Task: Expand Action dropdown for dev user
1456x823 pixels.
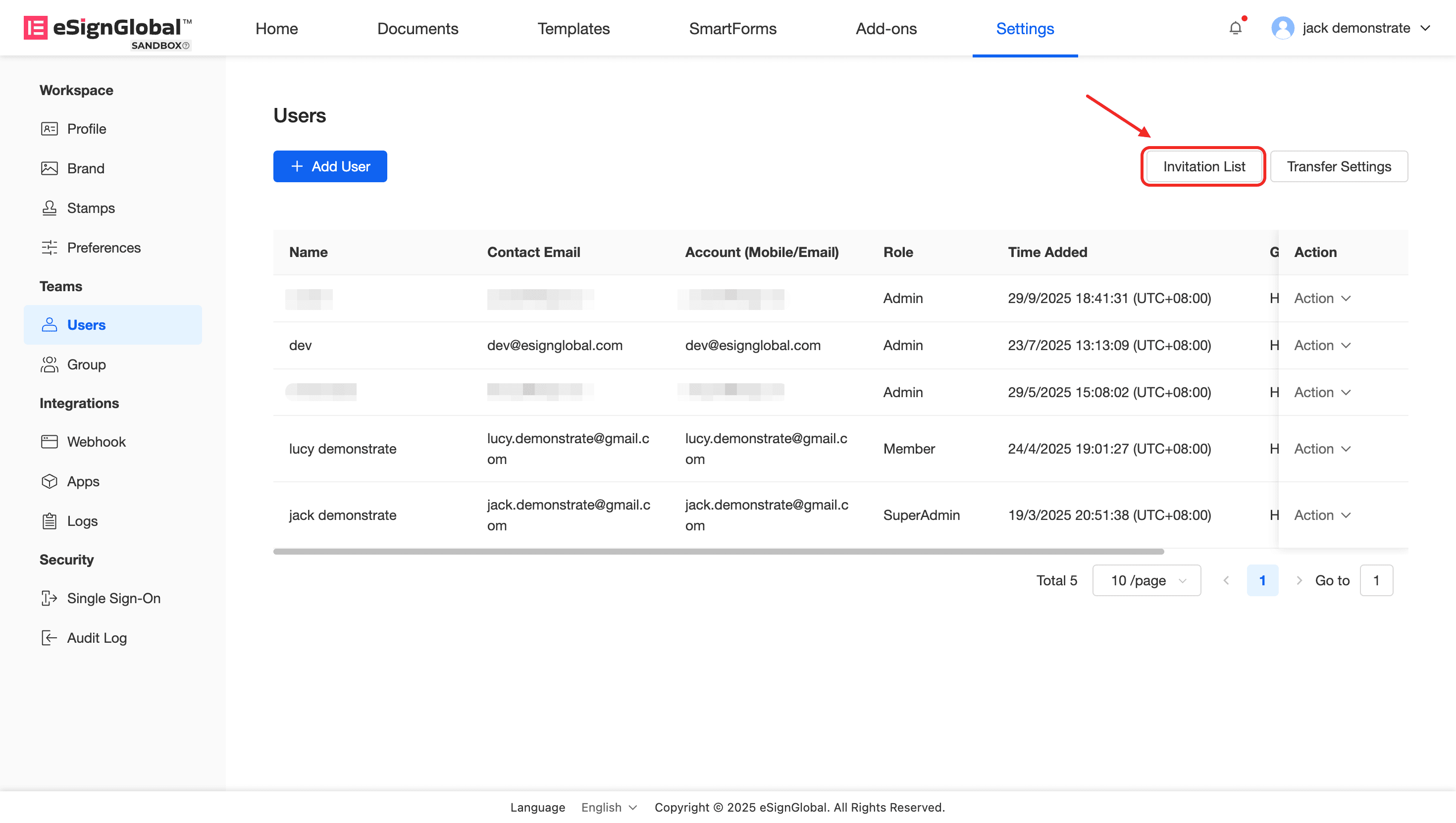Action: [x=1321, y=345]
